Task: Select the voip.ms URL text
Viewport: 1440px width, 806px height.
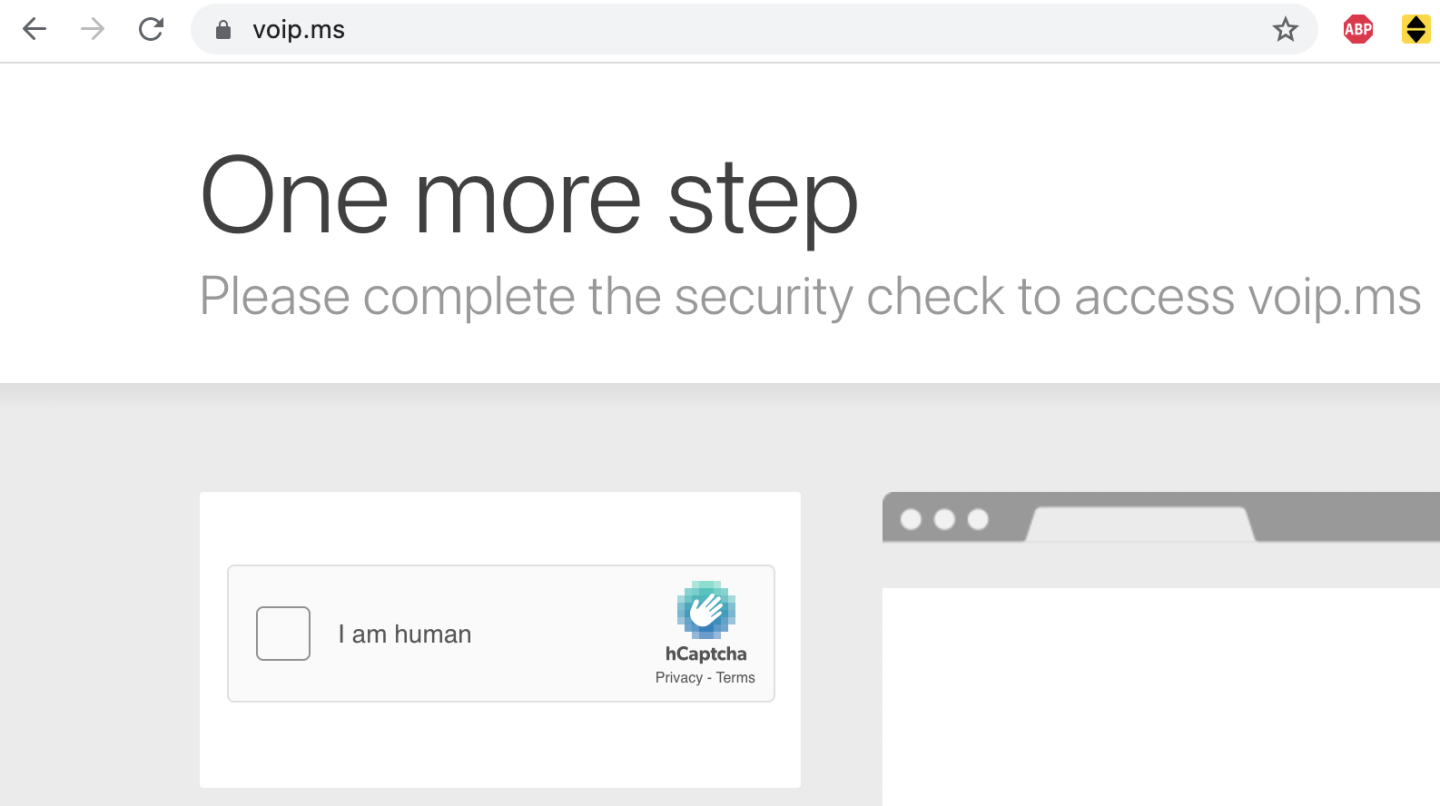Action: (299, 29)
